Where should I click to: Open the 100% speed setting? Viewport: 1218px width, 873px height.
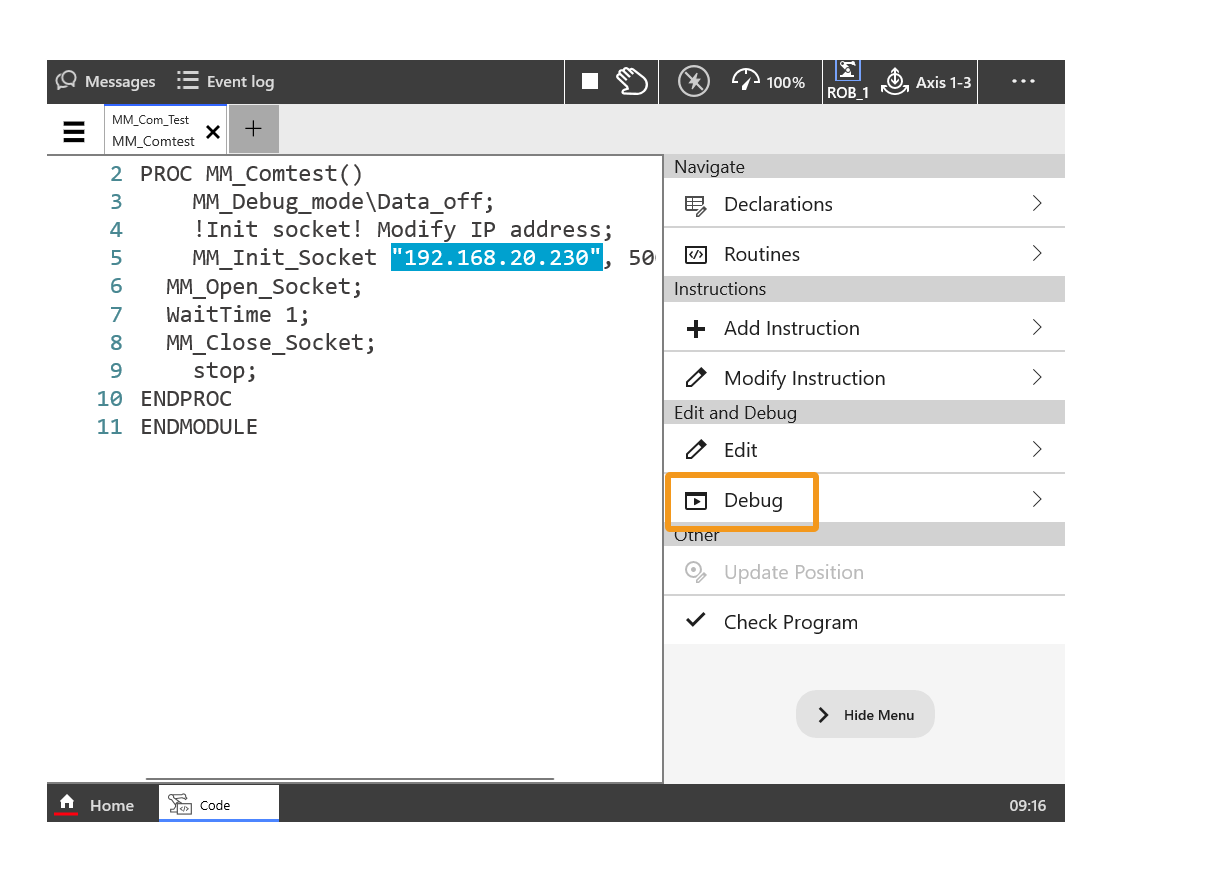click(768, 82)
